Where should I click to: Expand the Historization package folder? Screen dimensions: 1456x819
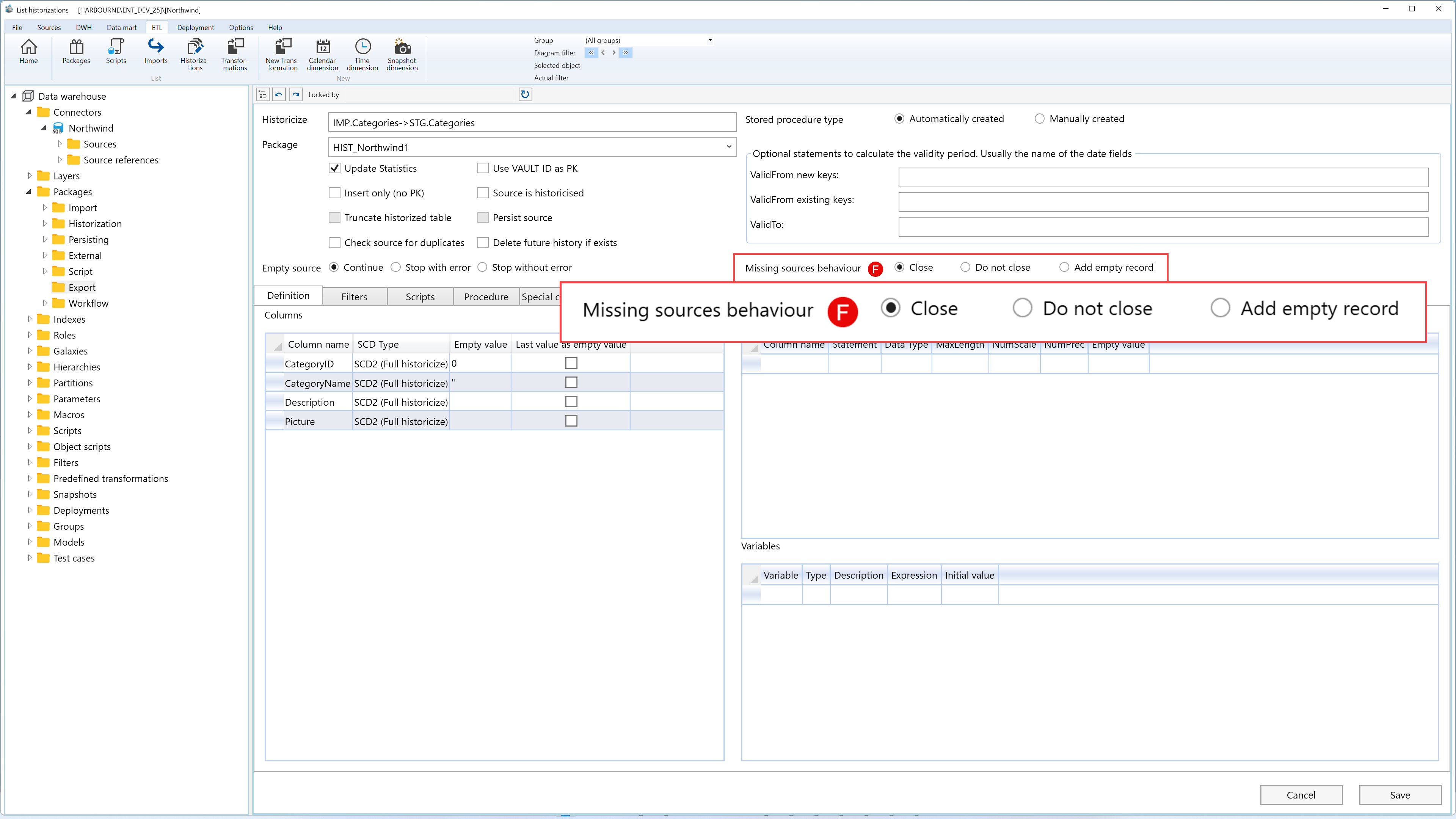pyautogui.click(x=45, y=223)
